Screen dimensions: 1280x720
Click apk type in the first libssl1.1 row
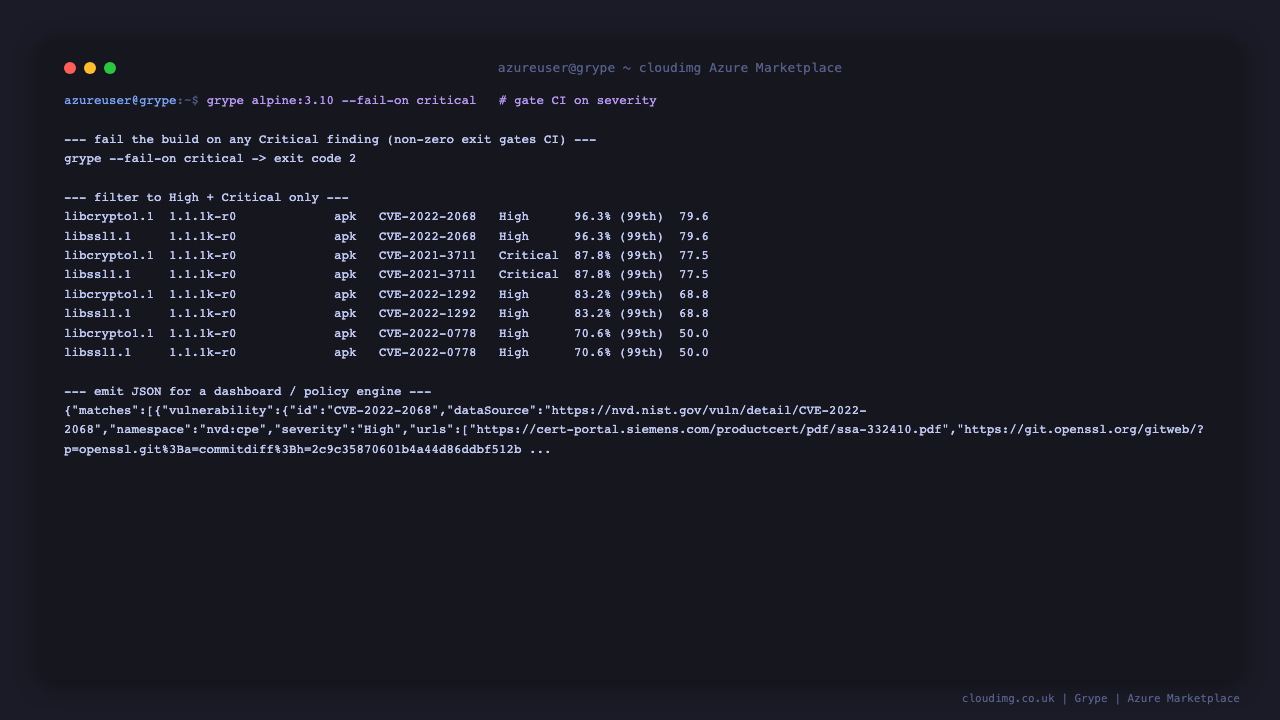click(345, 237)
